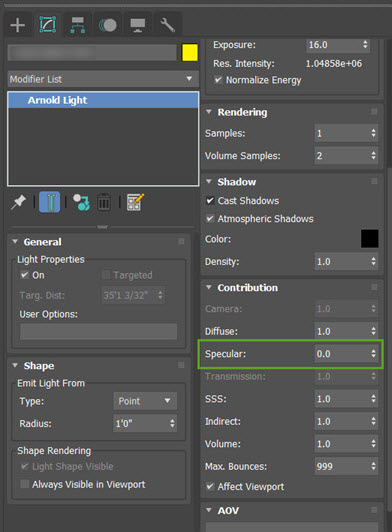Click the Specular value field
The width and height of the screenshot is (392, 532).
[x=346, y=354]
